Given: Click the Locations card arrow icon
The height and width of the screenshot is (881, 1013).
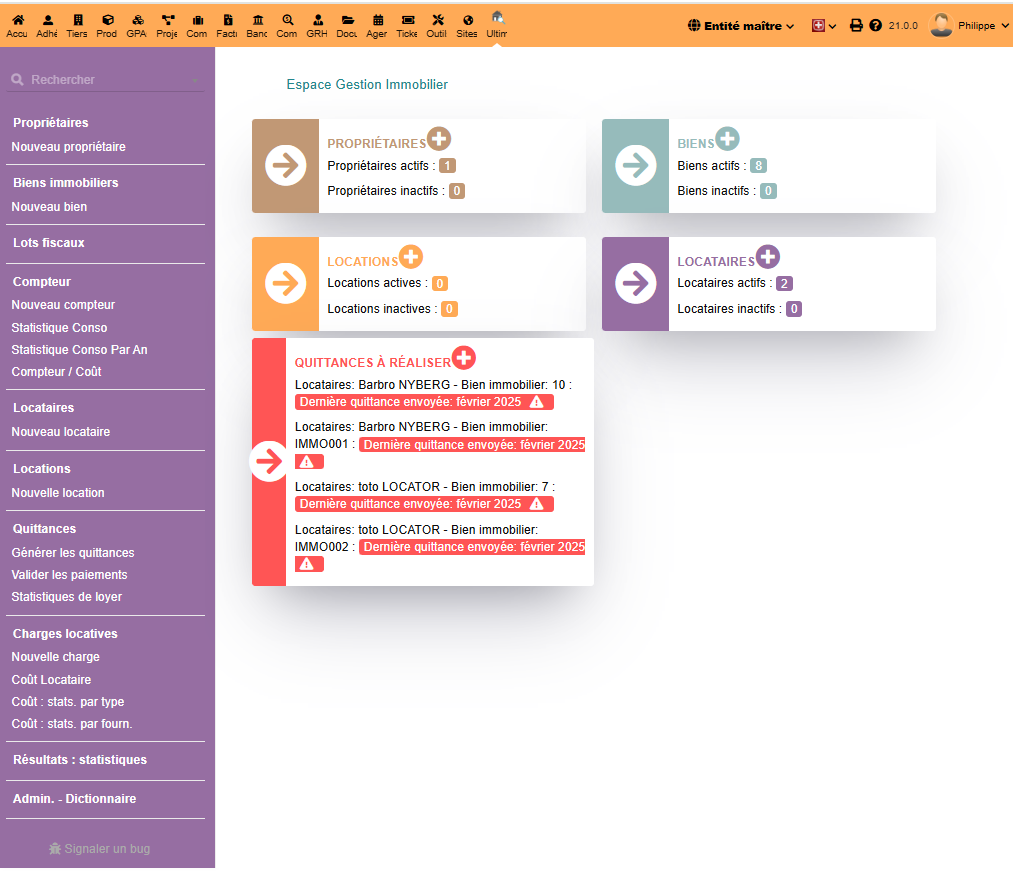Looking at the screenshot, I should coord(286,283).
